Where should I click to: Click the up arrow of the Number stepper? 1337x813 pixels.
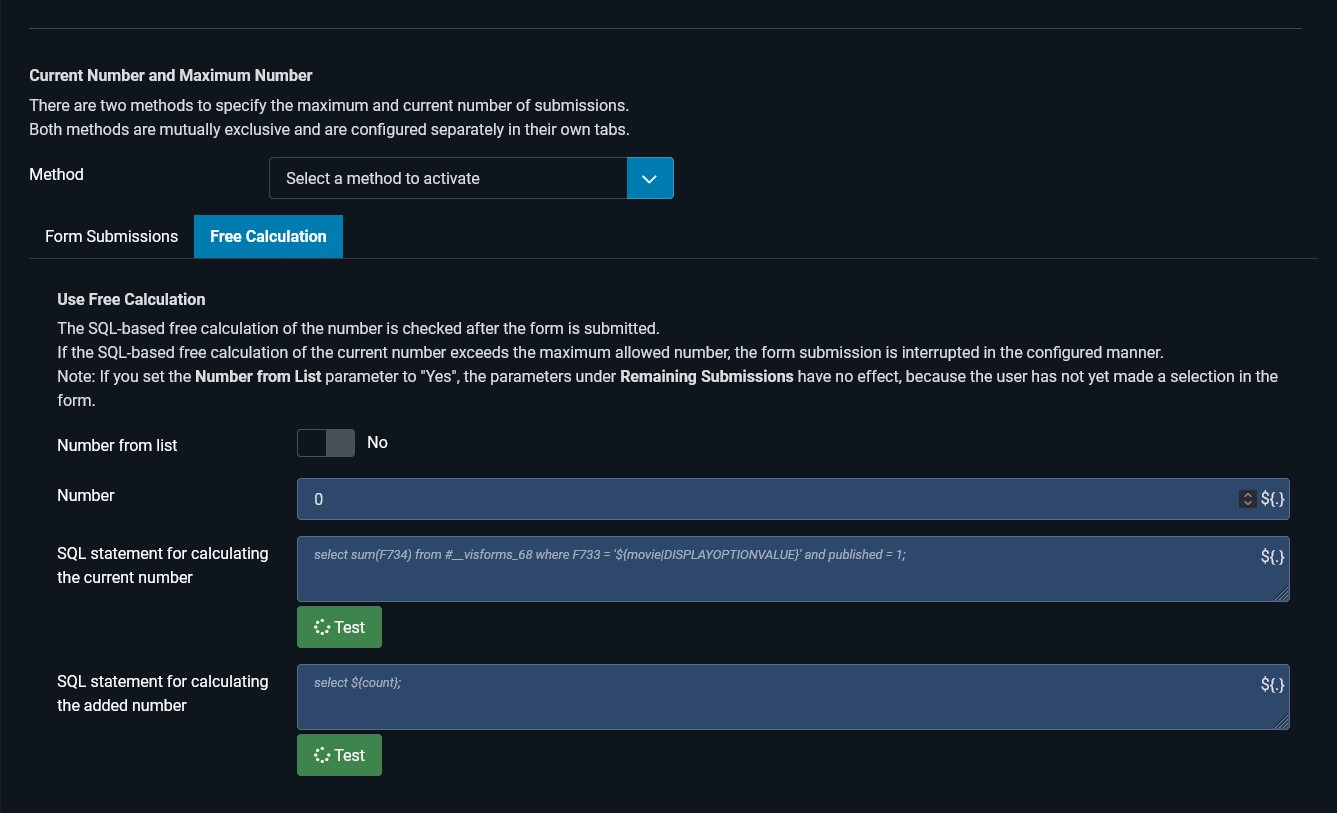click(x=1247, y=494)
